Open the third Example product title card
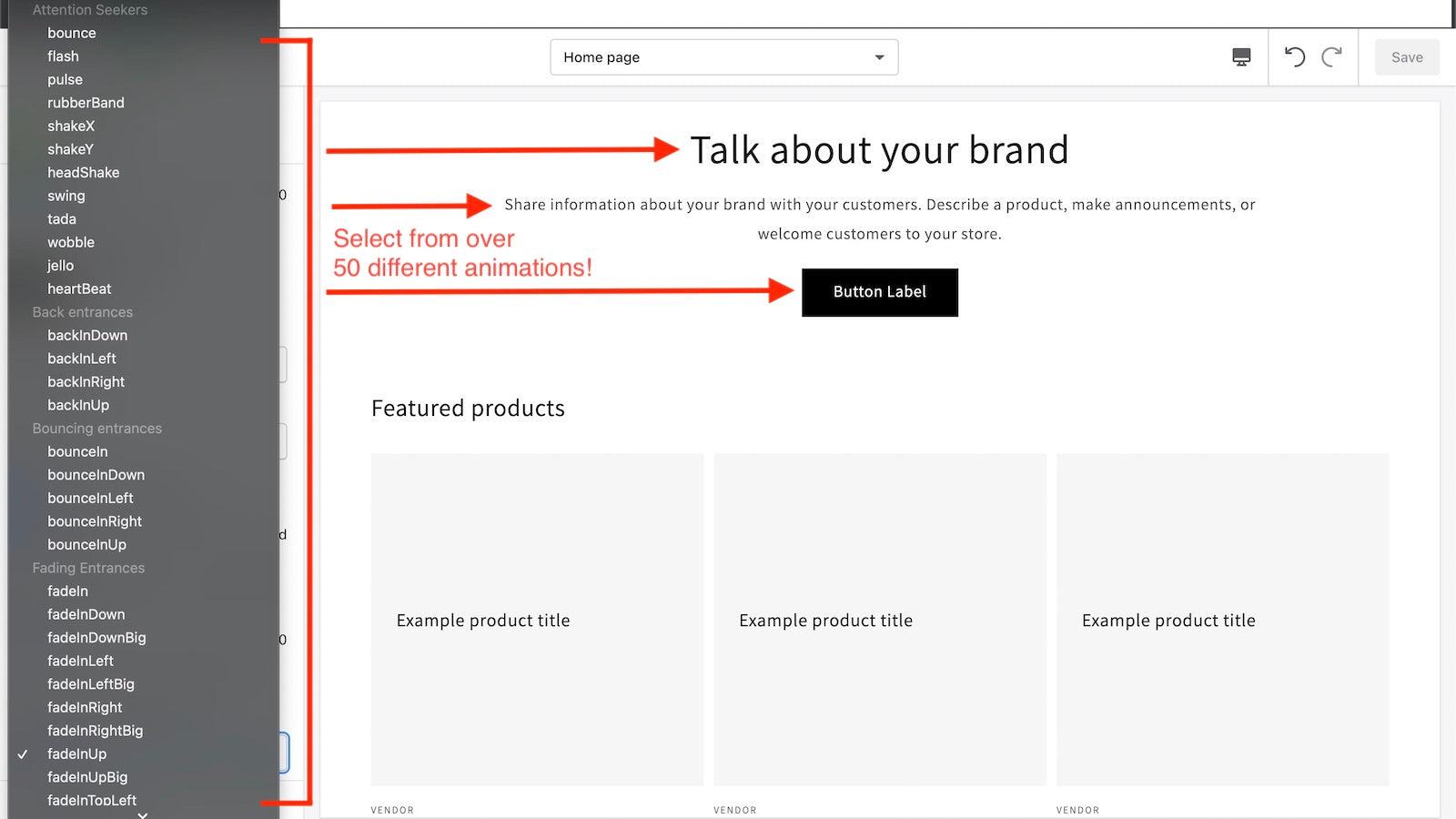Screen dimensions: 1456x819 [1222, 620]
